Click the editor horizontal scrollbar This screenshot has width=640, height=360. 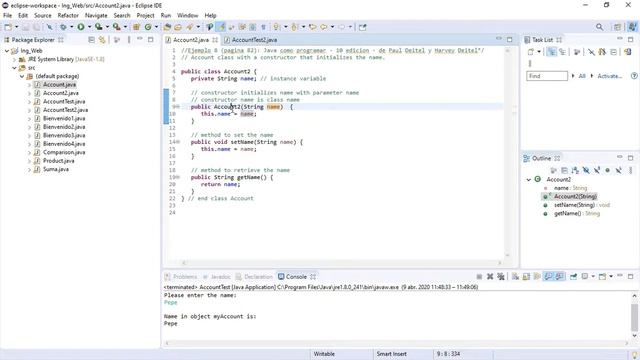(x=341, y=263)
